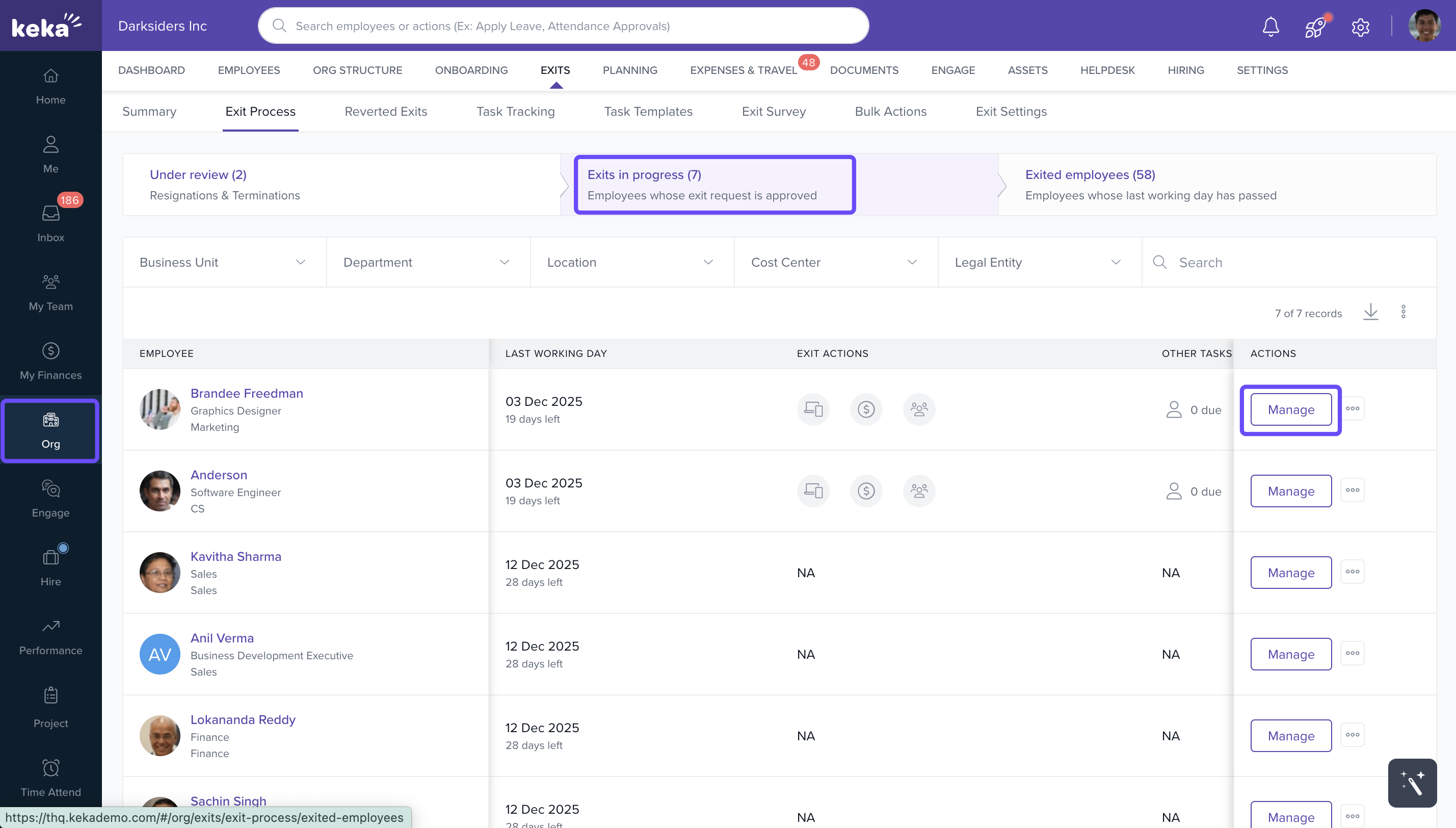Click Manage button for Anil Verma
The image size is (1456, 828).
pyautogui.click(x=1290, y=654)
